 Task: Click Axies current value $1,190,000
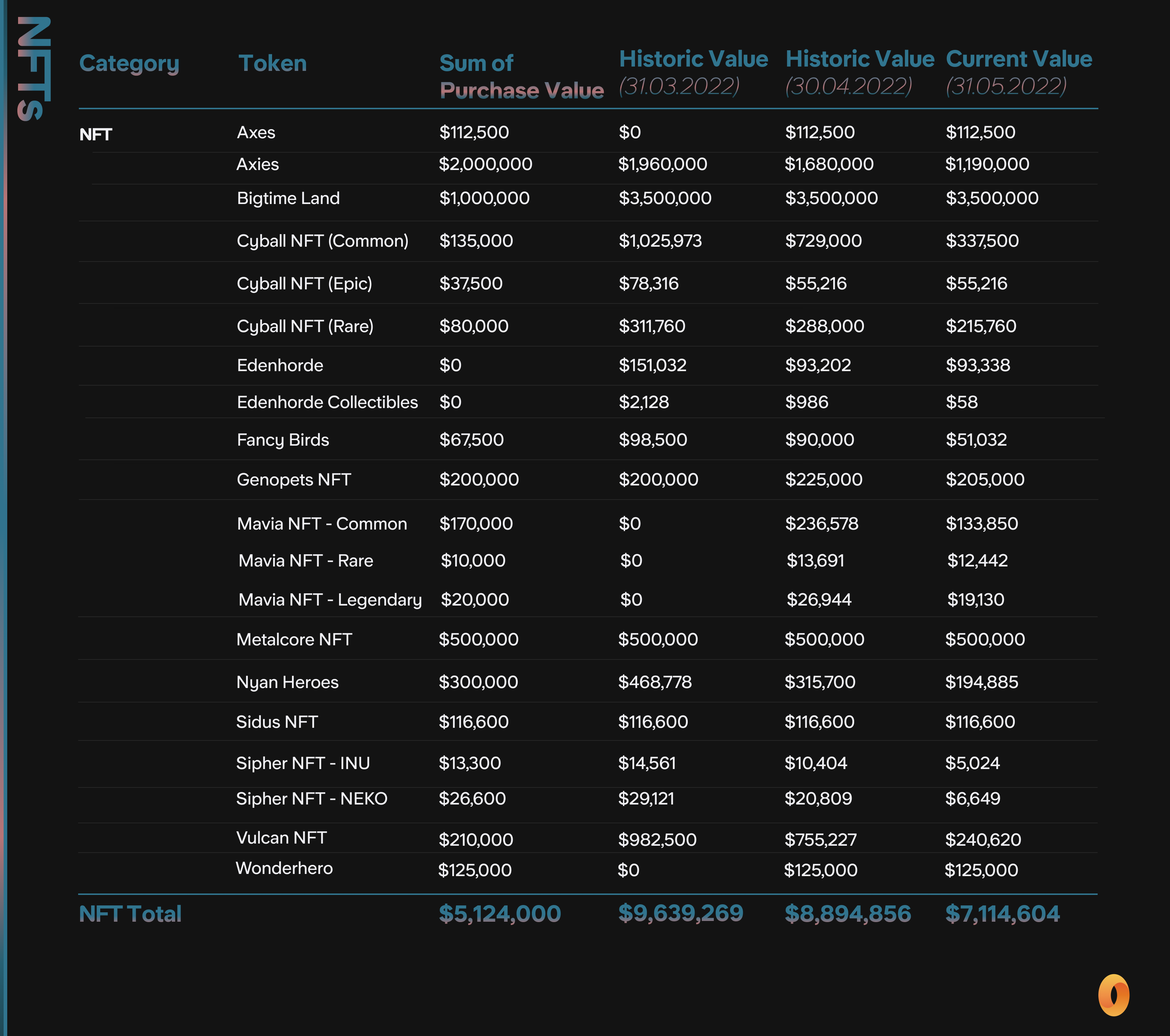tap(987, 164)
